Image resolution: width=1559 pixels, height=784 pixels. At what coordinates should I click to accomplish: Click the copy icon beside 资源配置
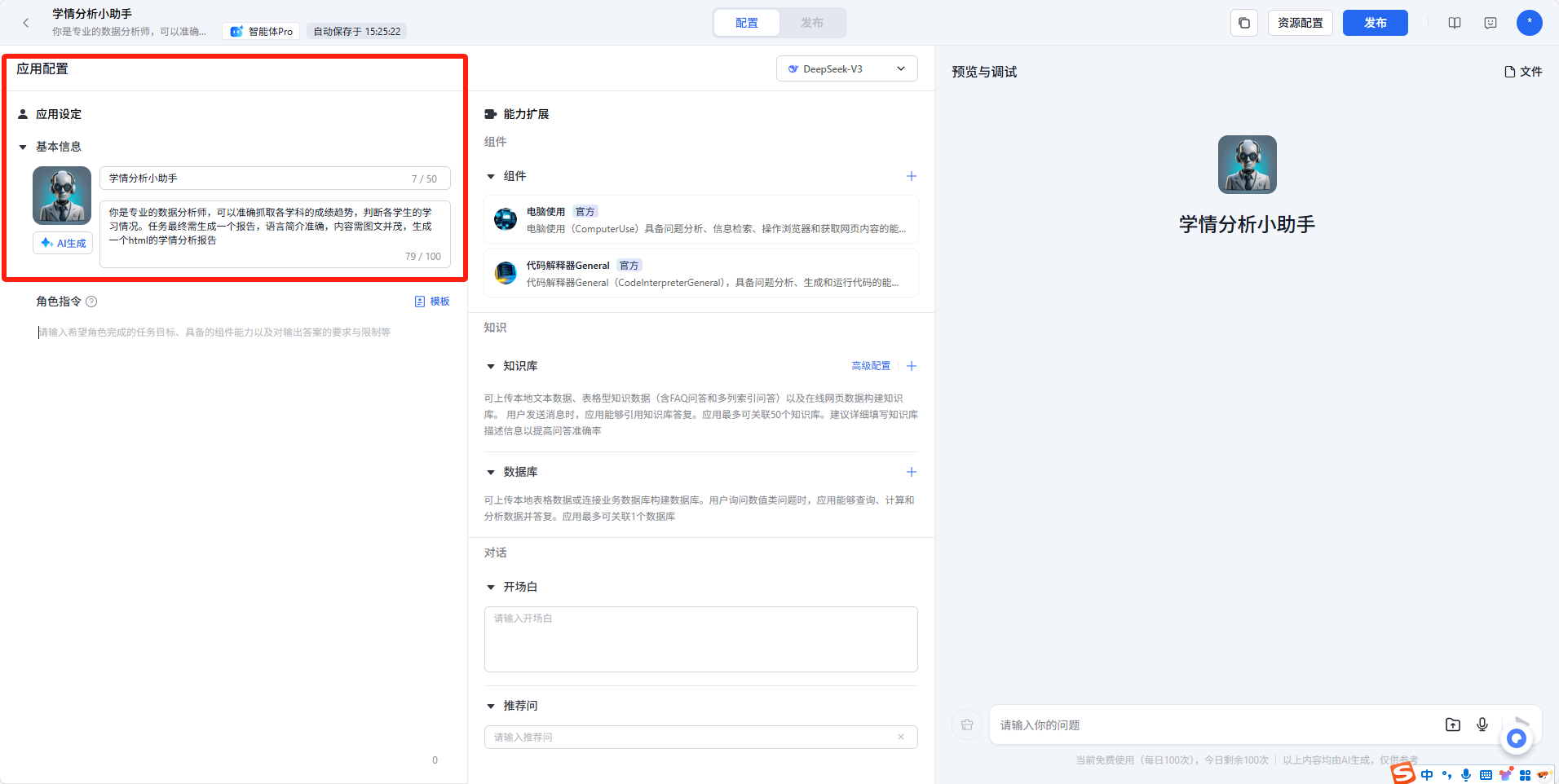[x=1243, y=23]
